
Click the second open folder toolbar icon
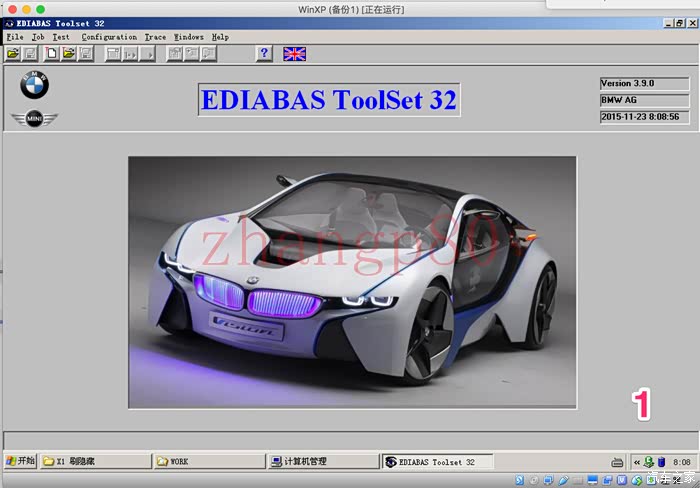(x=69, y=54)
